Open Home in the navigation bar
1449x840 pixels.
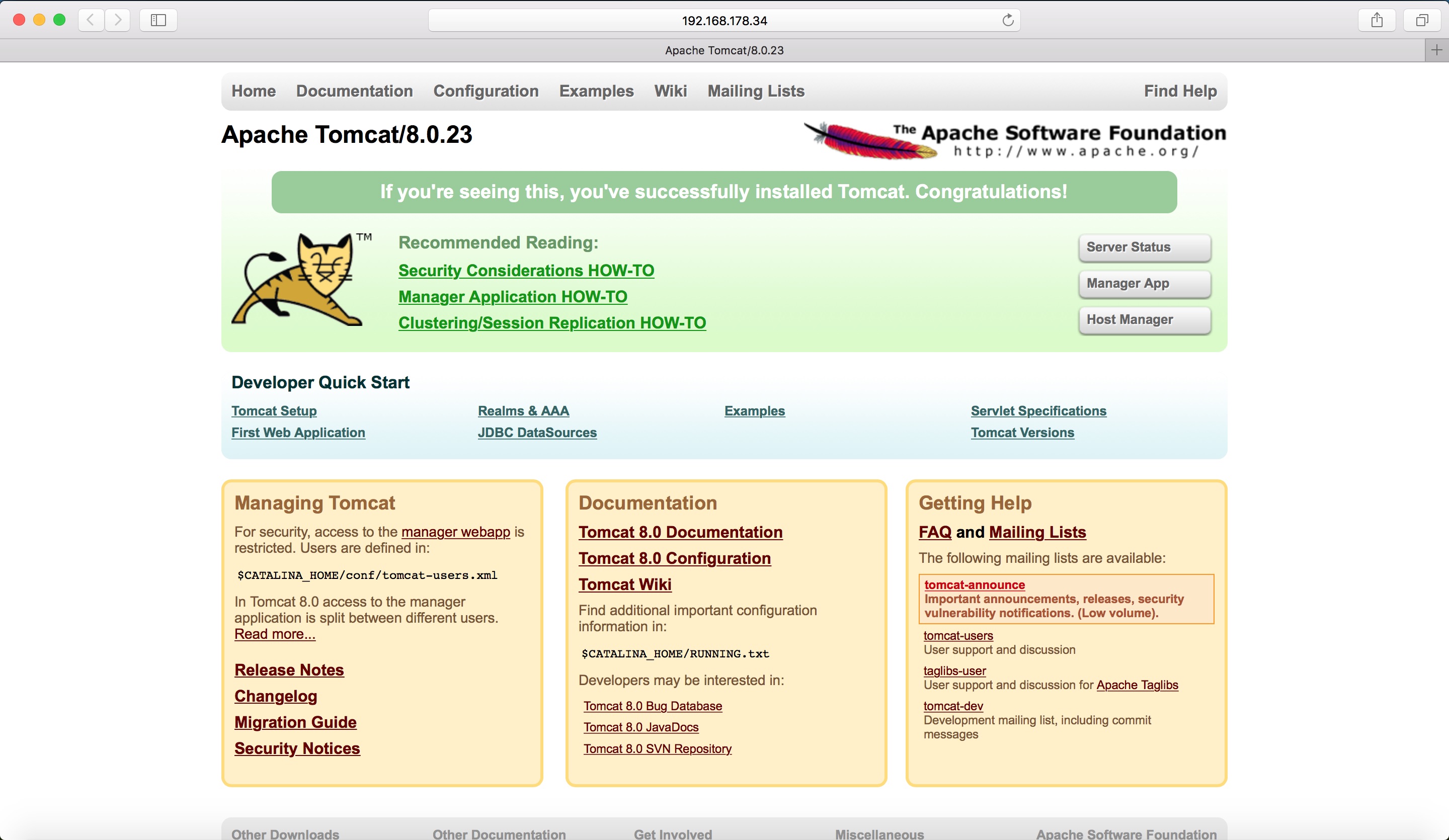(x=254, y=91)
